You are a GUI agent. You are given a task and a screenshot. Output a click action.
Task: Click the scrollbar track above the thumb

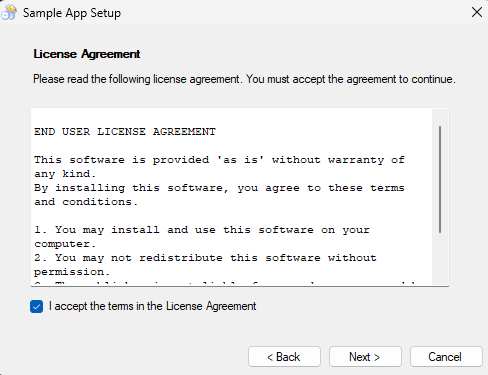(440, 117)
